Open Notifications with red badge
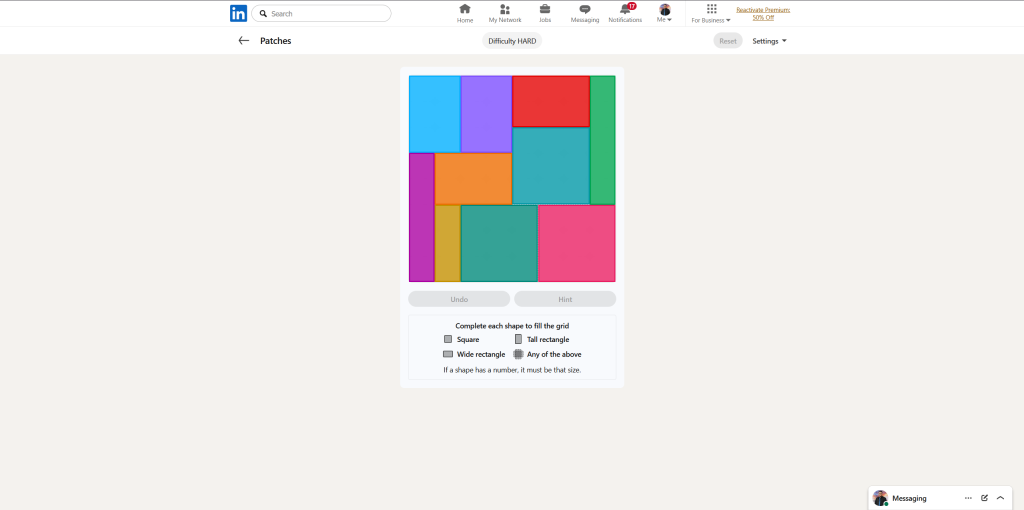 tap(625, 13)
